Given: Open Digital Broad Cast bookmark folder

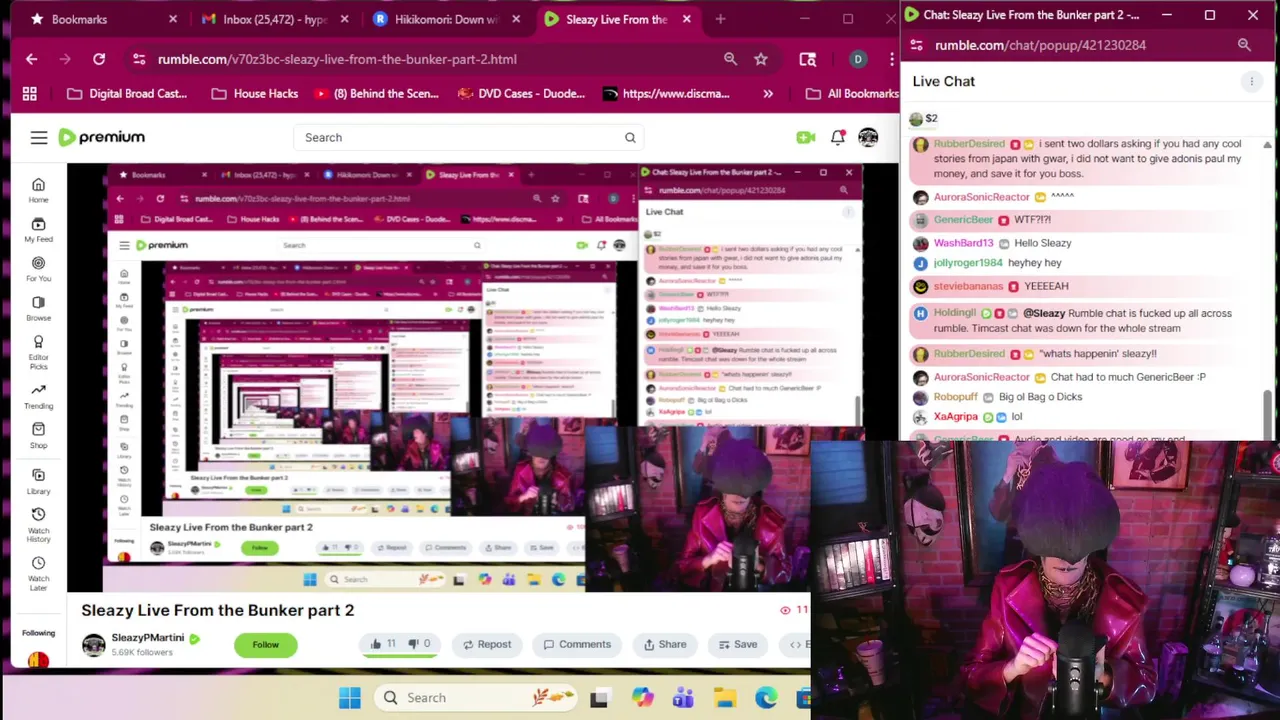Looking at the screenshot, I should tap(126, 94).
